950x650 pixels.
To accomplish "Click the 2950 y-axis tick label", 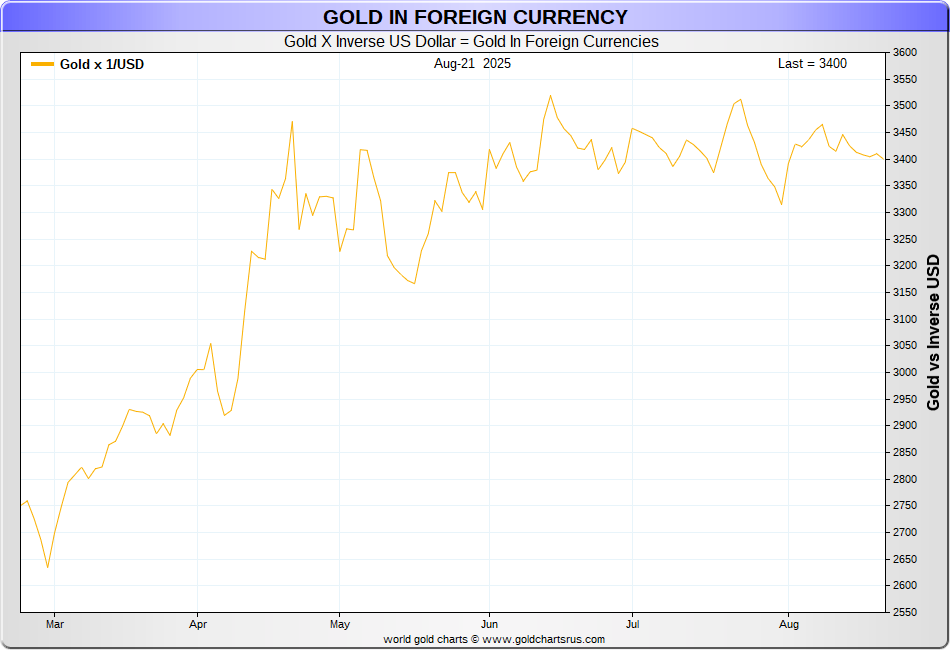I will pyautogui.click(x=905, y=399).
